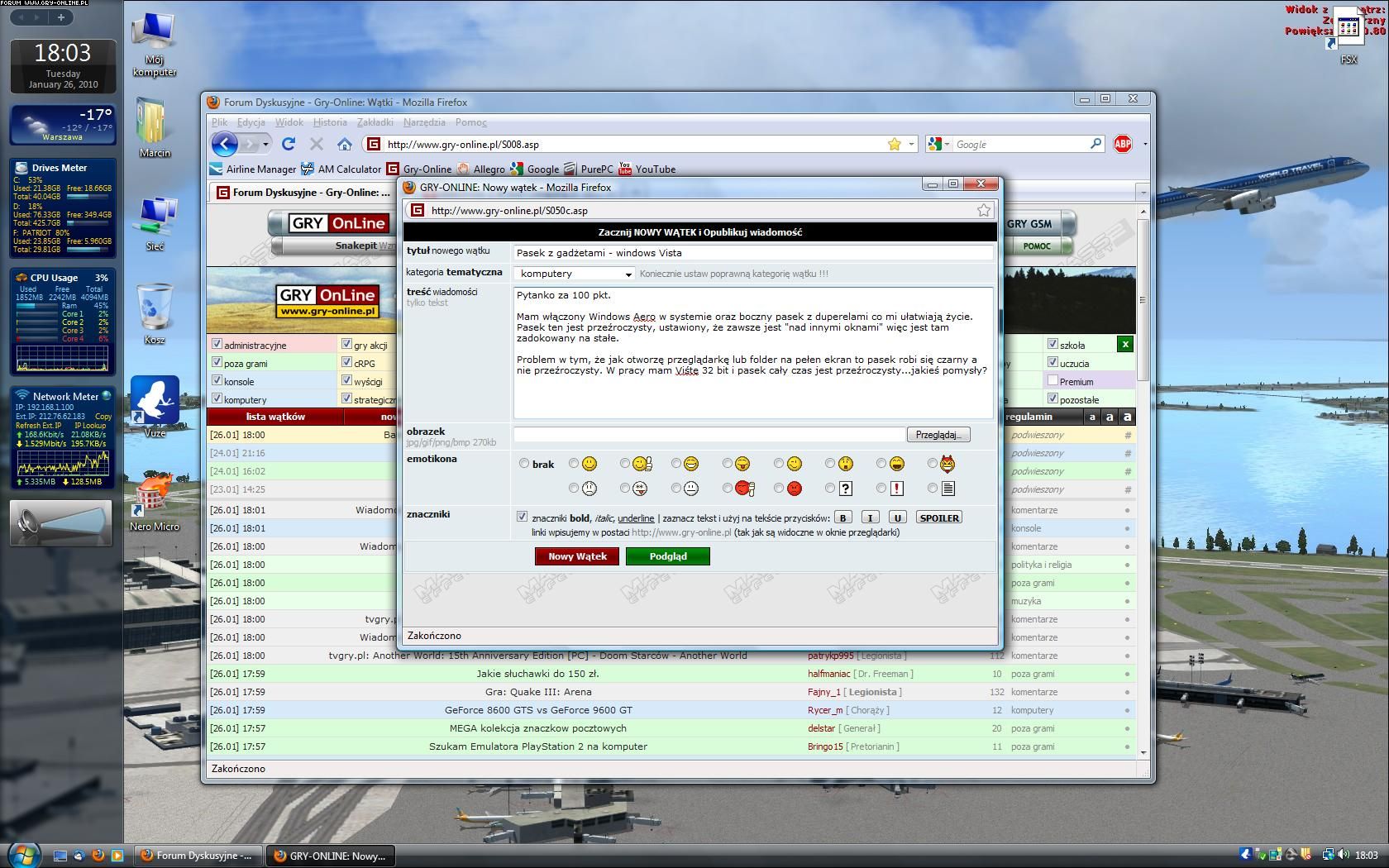Open the Google search engine dropdown
The height and width of the screenshot is (868, 1389).
tap(947, 144)
